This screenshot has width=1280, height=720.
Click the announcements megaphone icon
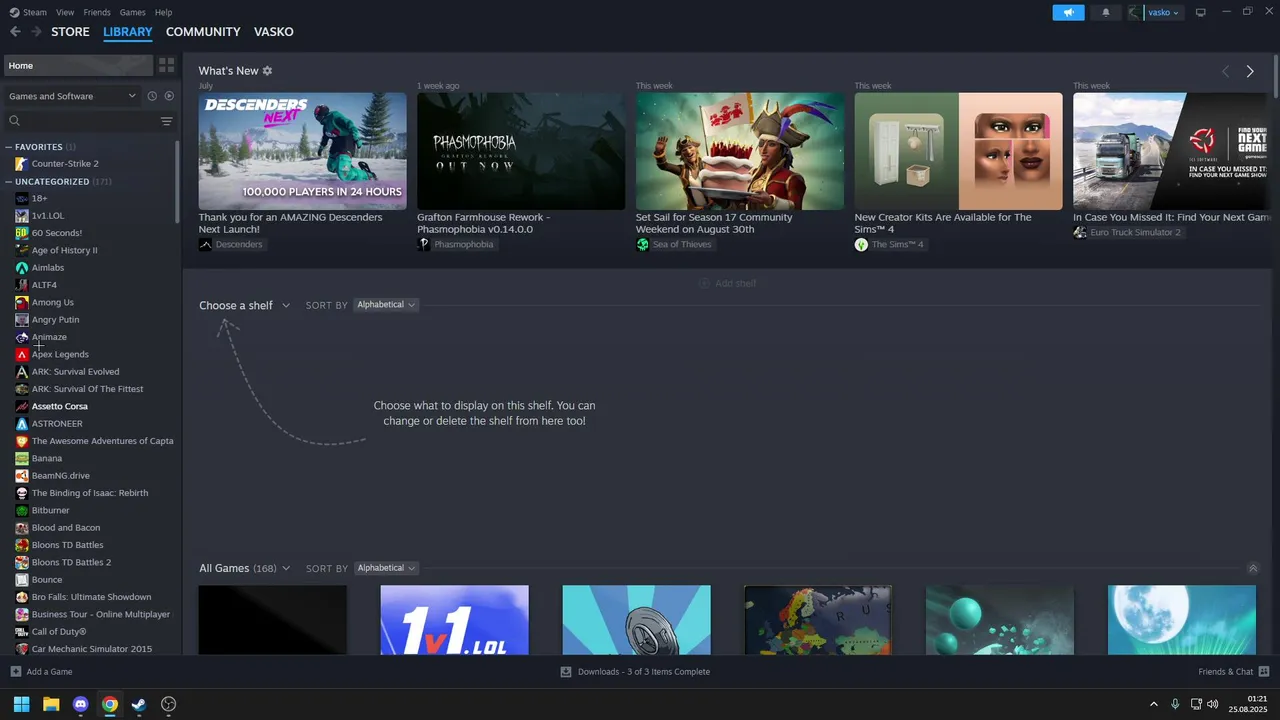[x=1068, y=13]
